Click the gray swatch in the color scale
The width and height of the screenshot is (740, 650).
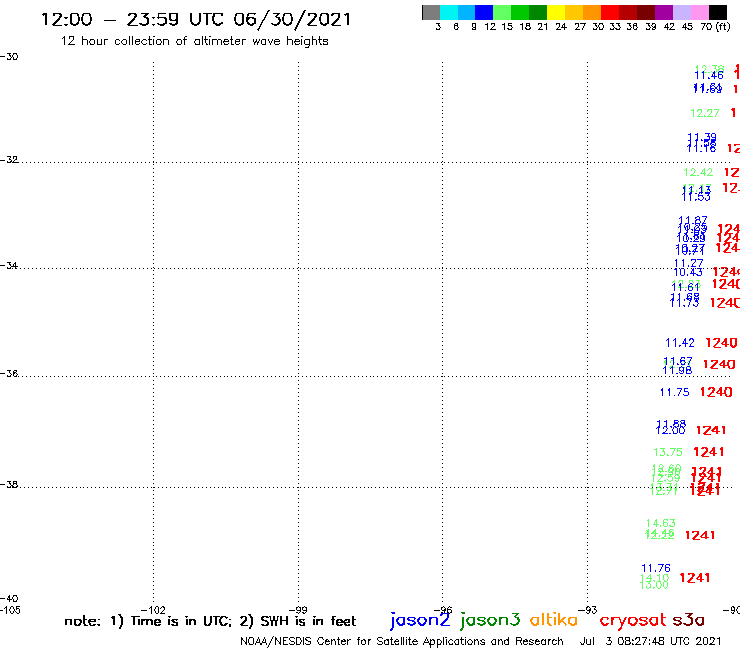click(x=431, y=12)
